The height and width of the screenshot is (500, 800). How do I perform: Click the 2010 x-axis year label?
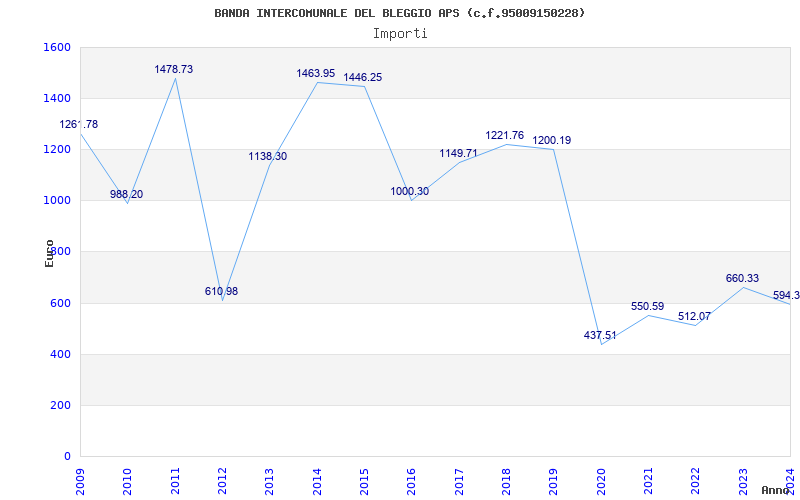click(x=128, y=482)
